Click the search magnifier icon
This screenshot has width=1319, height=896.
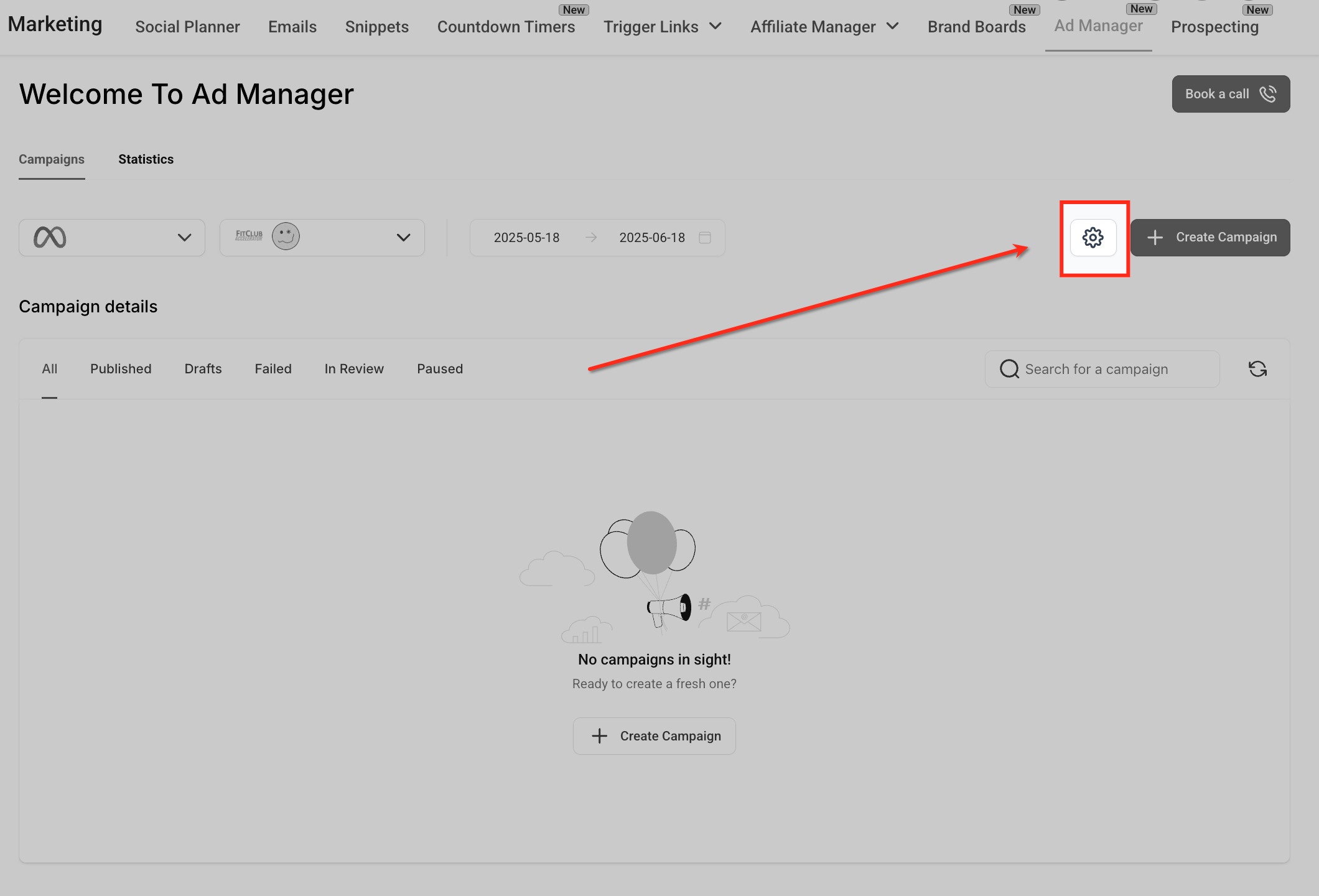[x=1009, y=369]
